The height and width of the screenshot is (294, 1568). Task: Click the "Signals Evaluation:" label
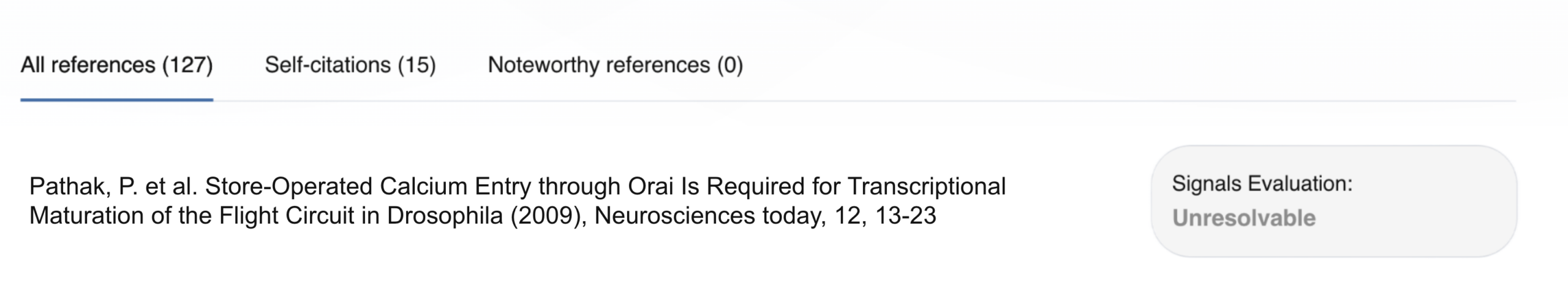point(1262,184)
